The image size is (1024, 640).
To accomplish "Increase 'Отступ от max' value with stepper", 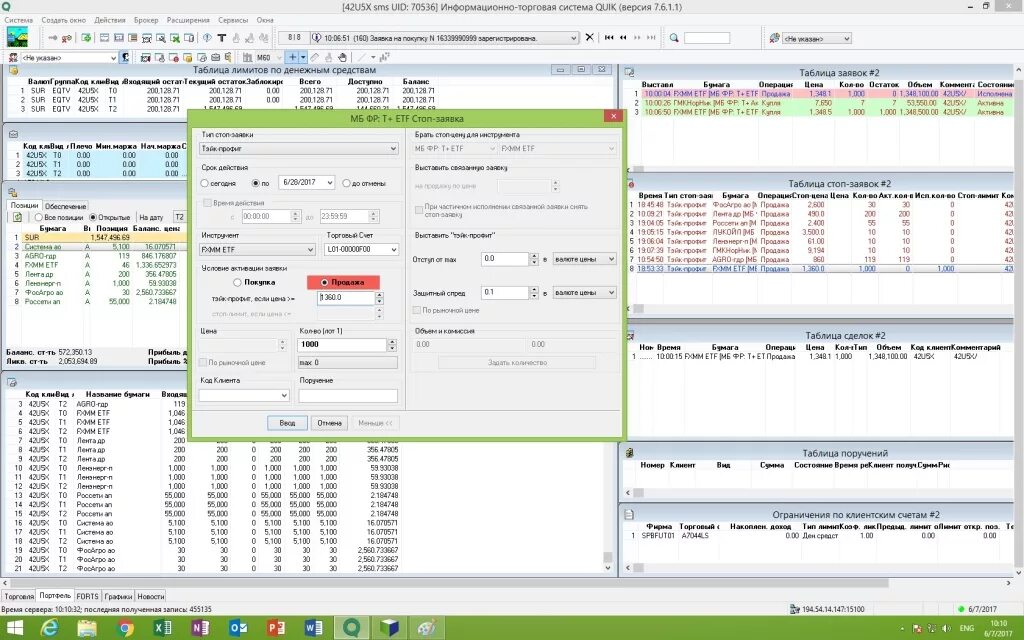I will [534, 255].
